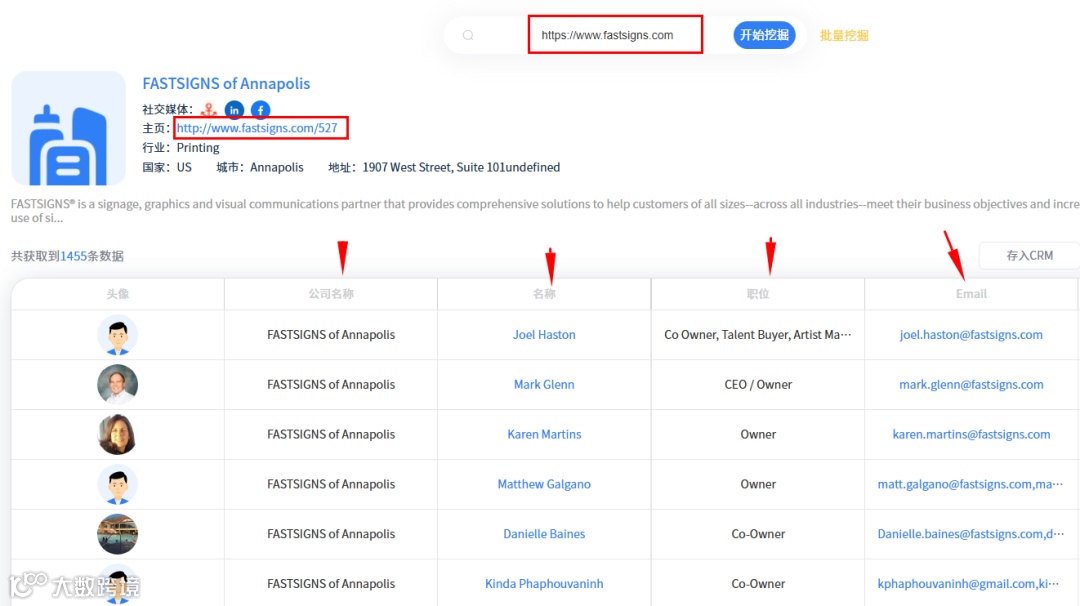Open Matthew Galgano's profile link
The image size is (1080, 606).
point(544,484)
